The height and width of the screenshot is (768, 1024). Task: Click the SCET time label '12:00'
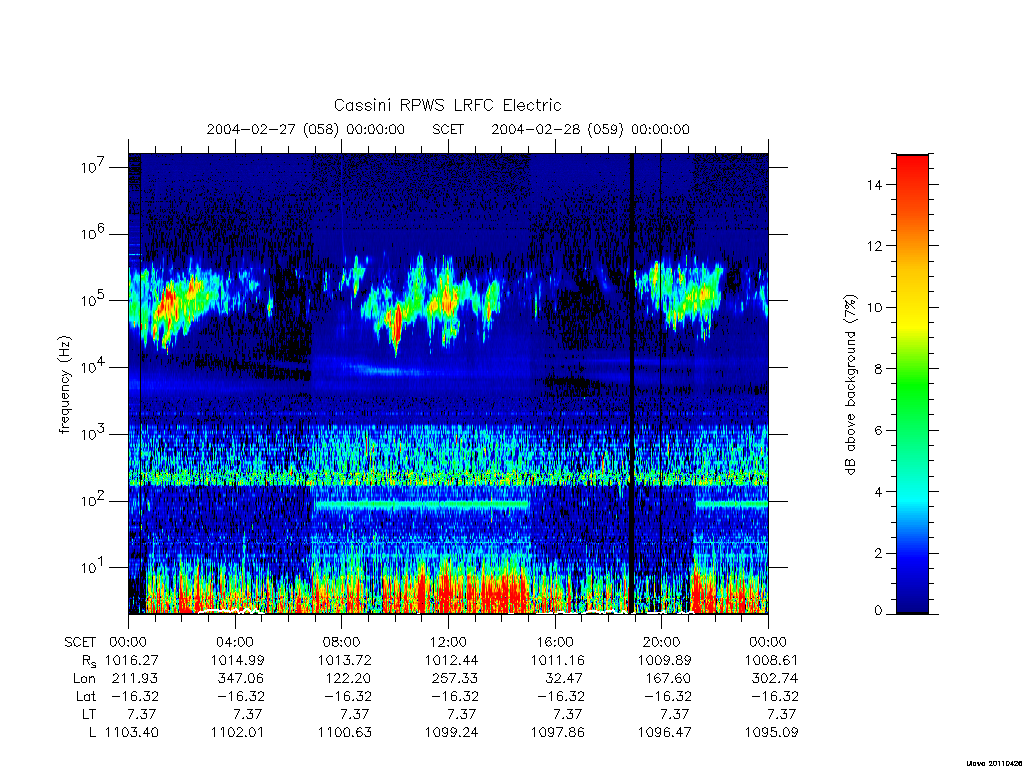(448, 642)
